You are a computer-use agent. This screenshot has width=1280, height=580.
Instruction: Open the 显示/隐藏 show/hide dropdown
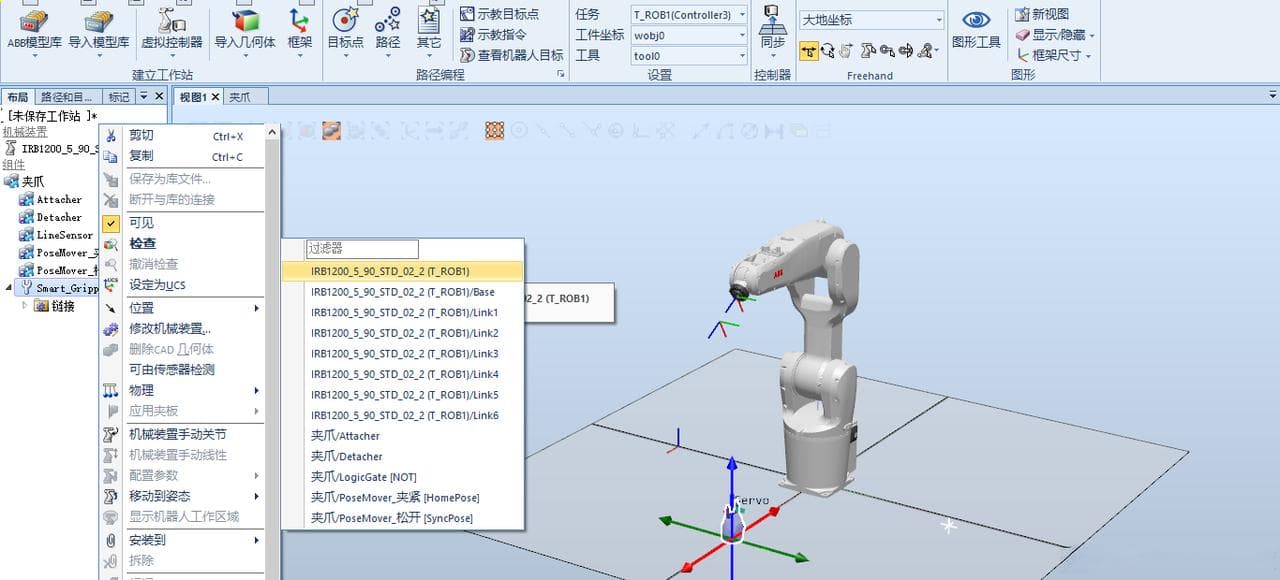[1055, 35]
